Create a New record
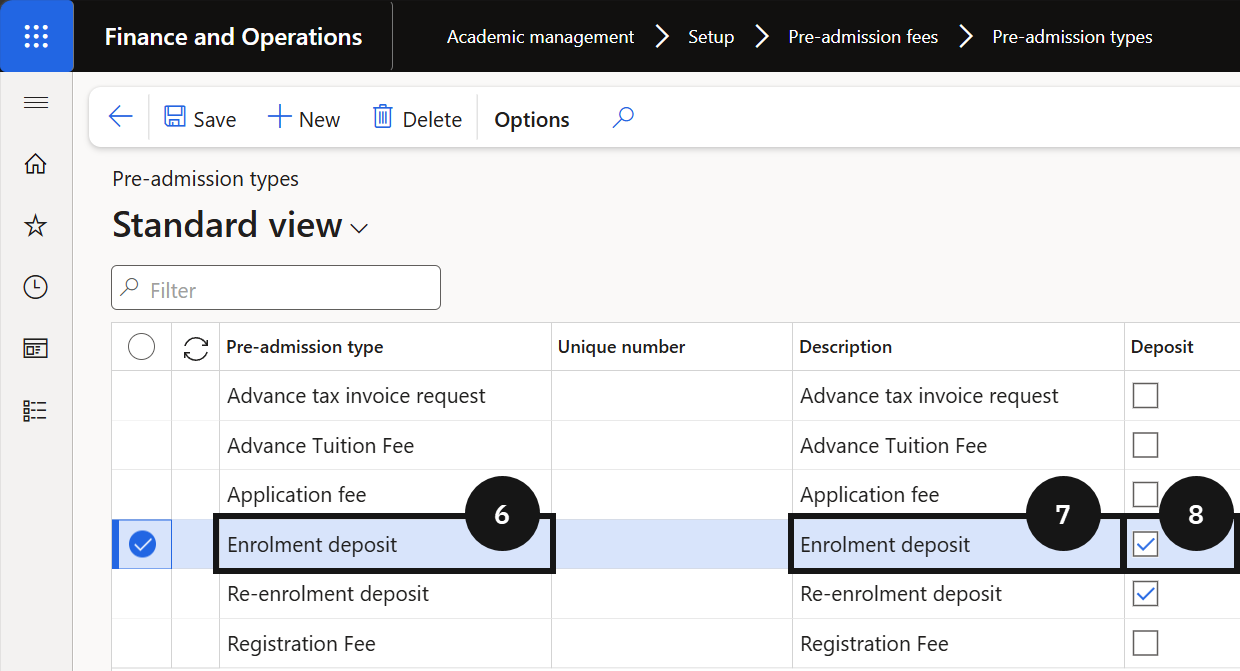The height and width of the screenshot is (671, 1240). tap(304, 118)
